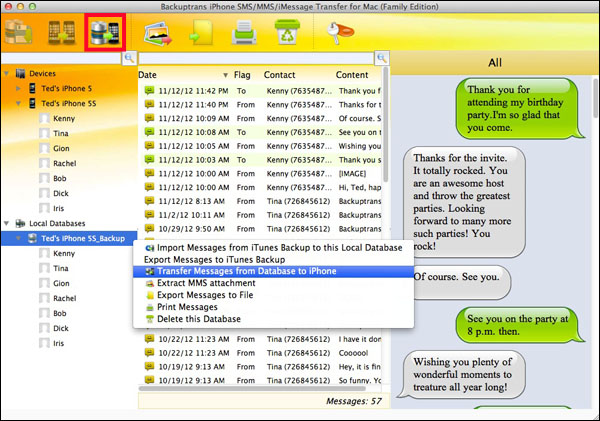Collapse Ted's iPhone 5S node
Viewport: 600px width, 421px height.
18,103
